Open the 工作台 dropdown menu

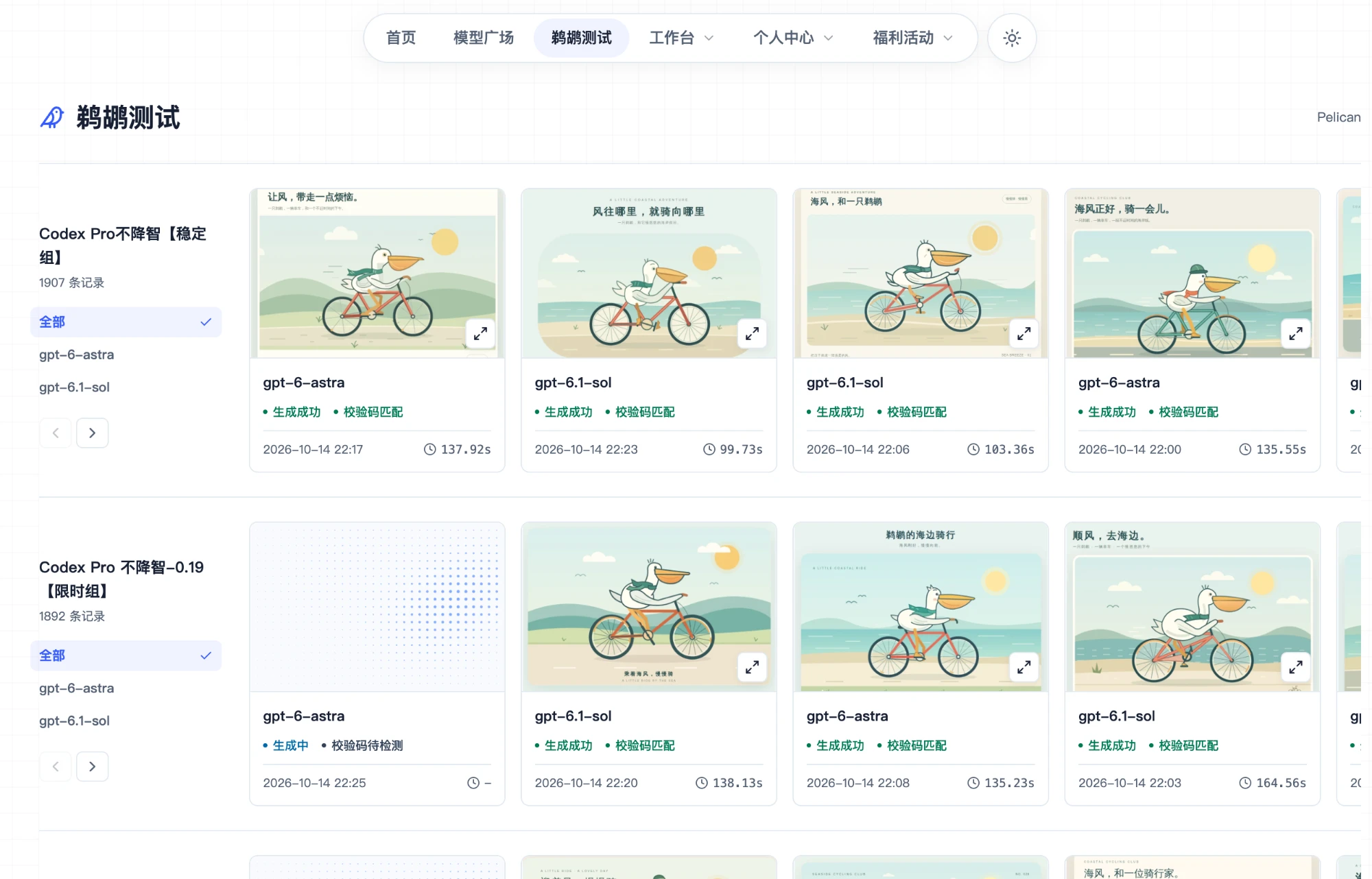(682, 38)
